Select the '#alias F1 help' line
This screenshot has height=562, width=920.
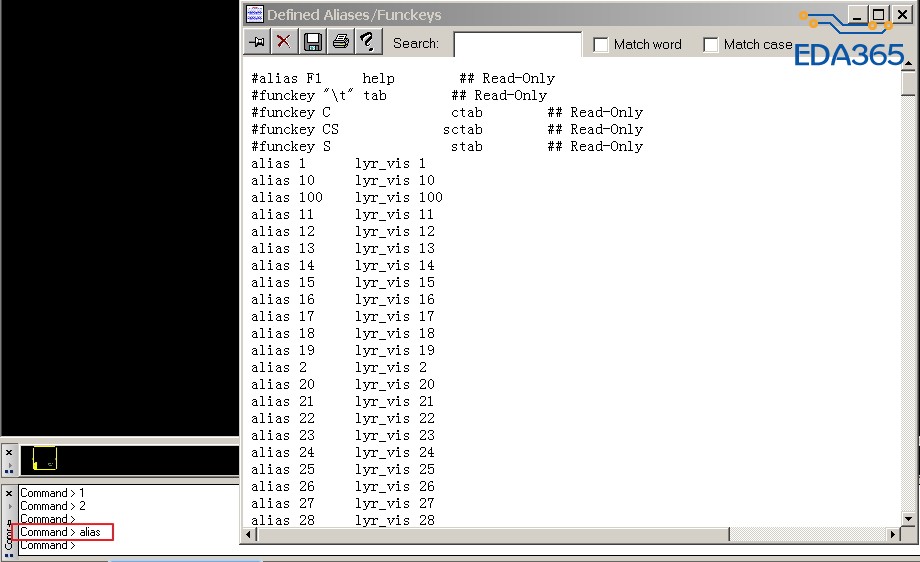click(403, 79)
